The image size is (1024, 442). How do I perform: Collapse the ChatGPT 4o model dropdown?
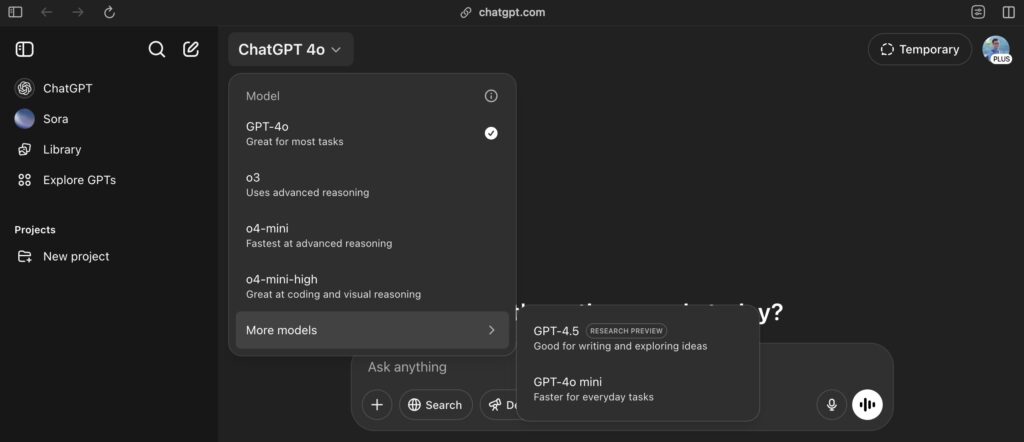tap(291, 50)
